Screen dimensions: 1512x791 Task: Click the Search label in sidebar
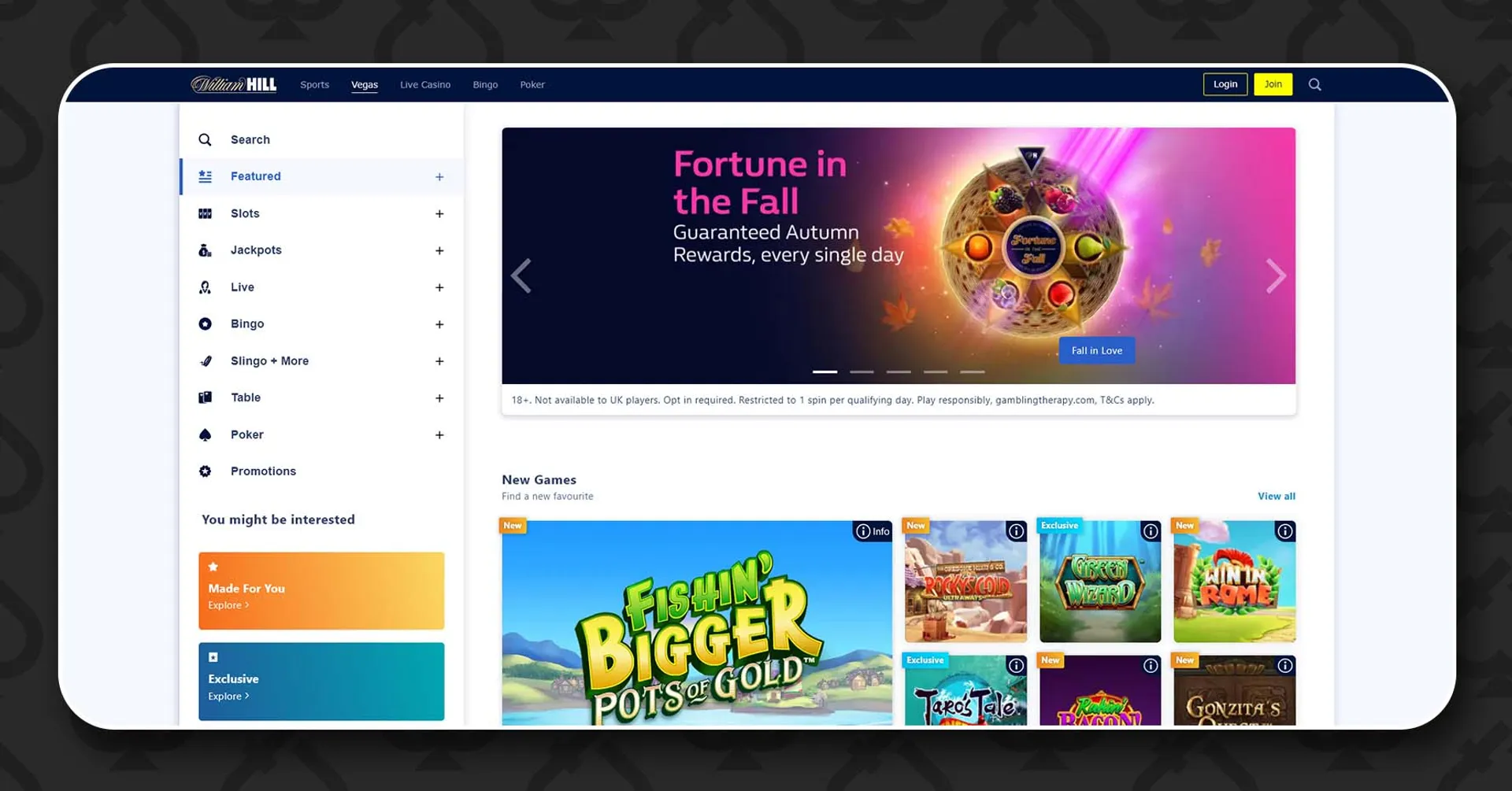point(250,139)
